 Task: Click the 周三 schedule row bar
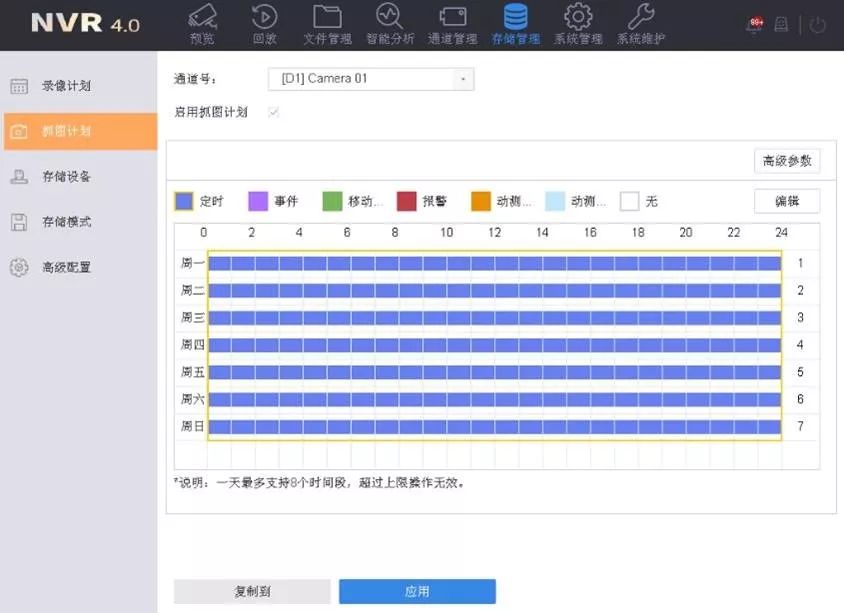pos(494,317)
